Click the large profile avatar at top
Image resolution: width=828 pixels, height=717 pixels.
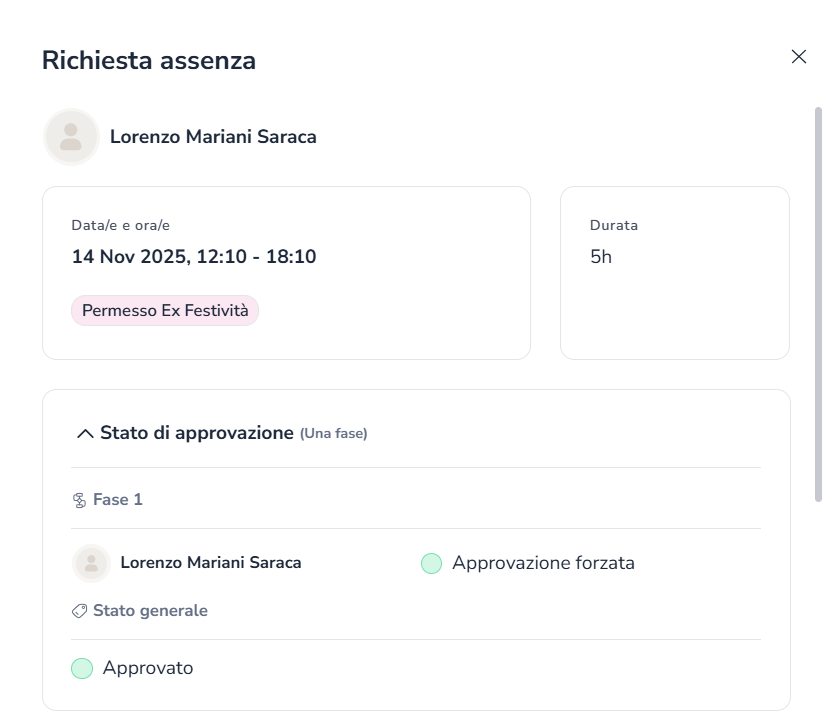pyautogui.click(x=71, y=137)
